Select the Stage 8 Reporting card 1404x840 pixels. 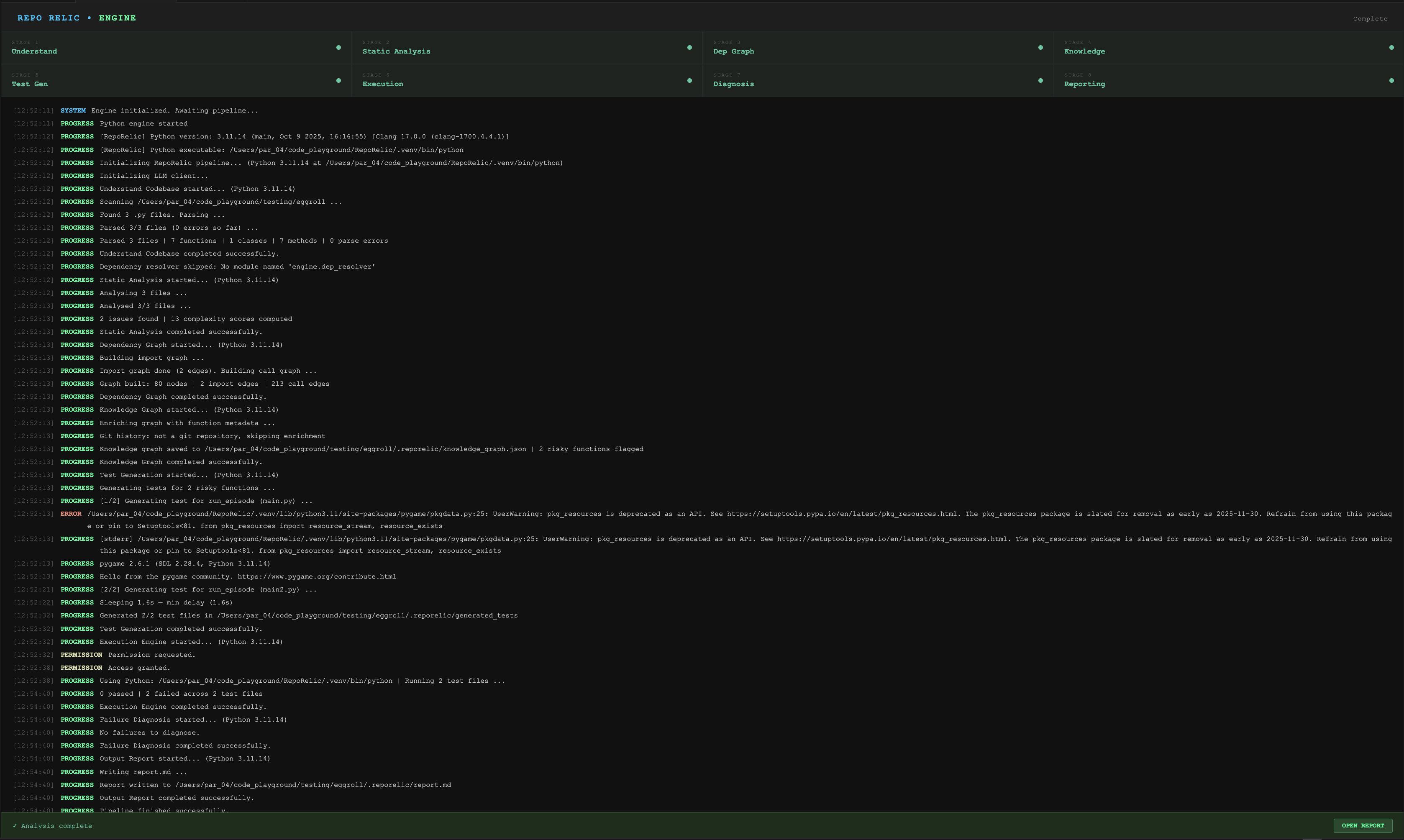pos(1229,80)
